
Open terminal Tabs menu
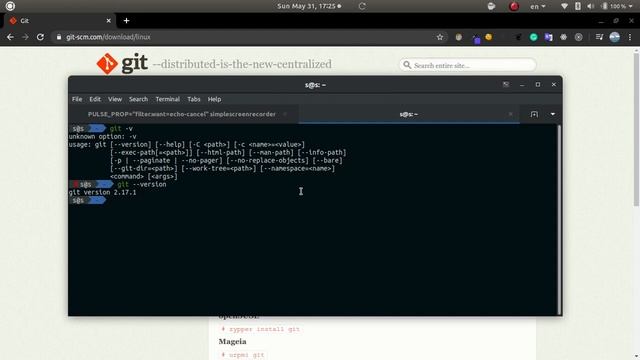click(193, 99)
